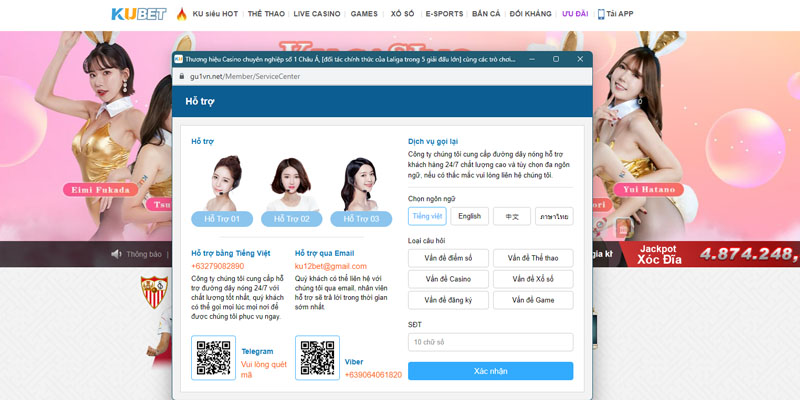Click the Vui lòng quét mã text
Screen dimensions: 800x400
(x=264, y=370)
